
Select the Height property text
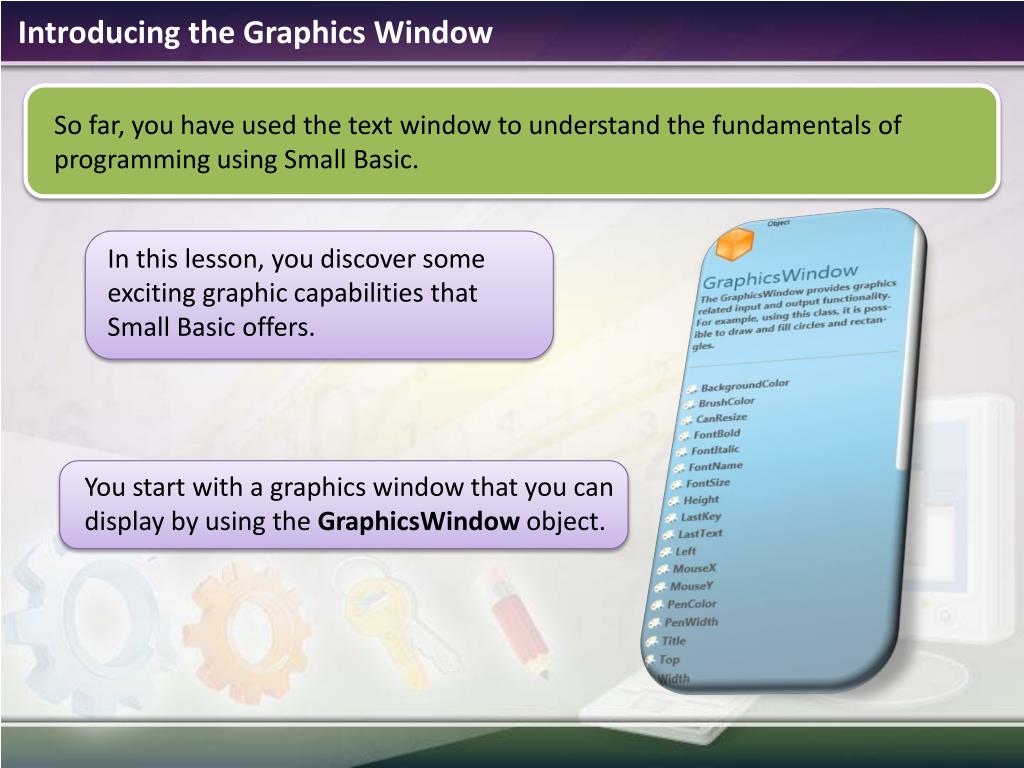pyautogui.click(x=701, y=500)
